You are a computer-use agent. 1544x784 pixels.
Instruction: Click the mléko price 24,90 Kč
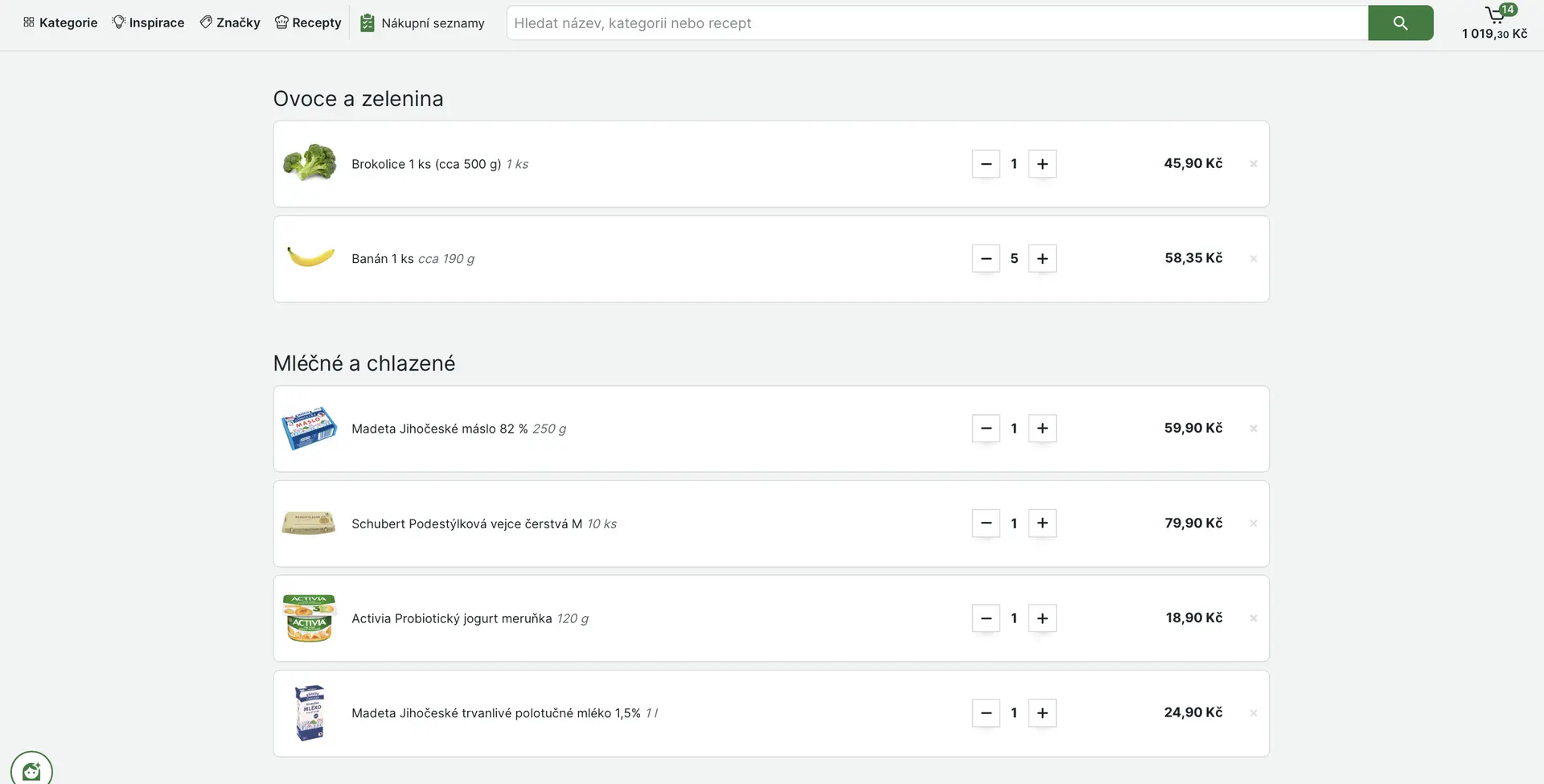pyautogui.click(x=1193, y=712)
